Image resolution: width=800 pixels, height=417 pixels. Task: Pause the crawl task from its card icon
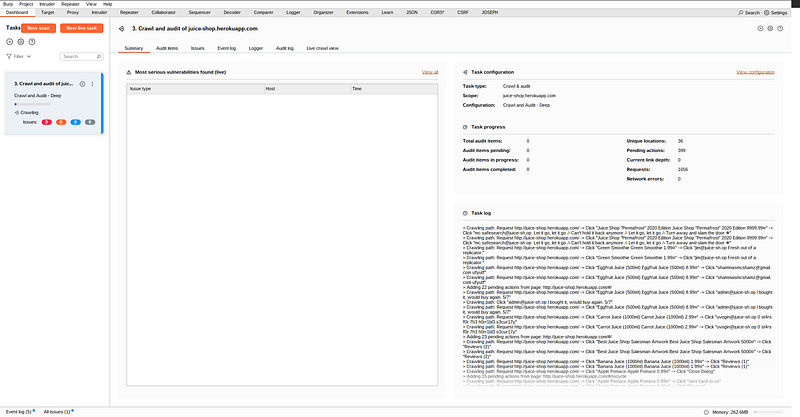click(x=82, y=84)
